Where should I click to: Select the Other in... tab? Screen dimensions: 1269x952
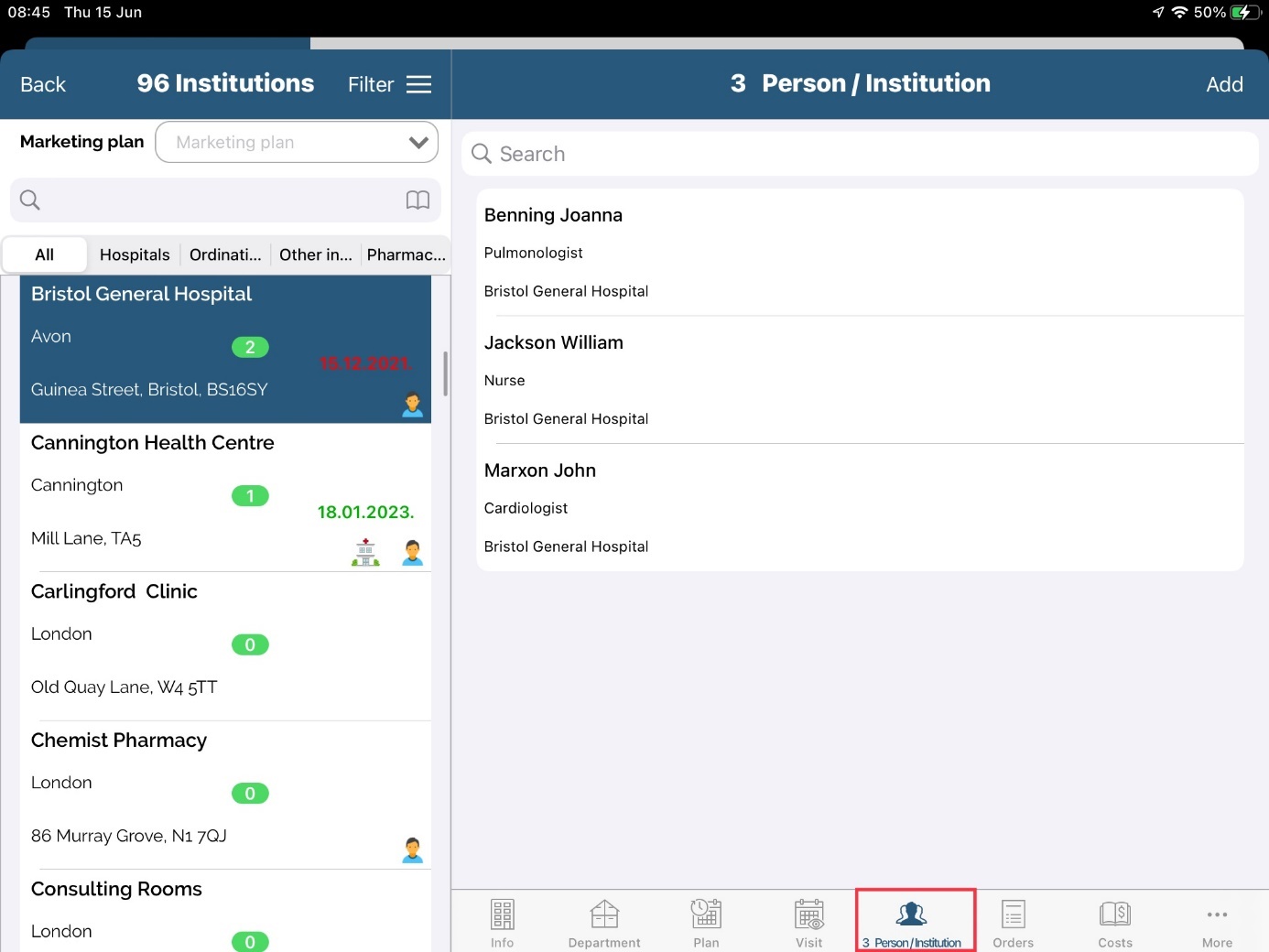click(315, 255)
